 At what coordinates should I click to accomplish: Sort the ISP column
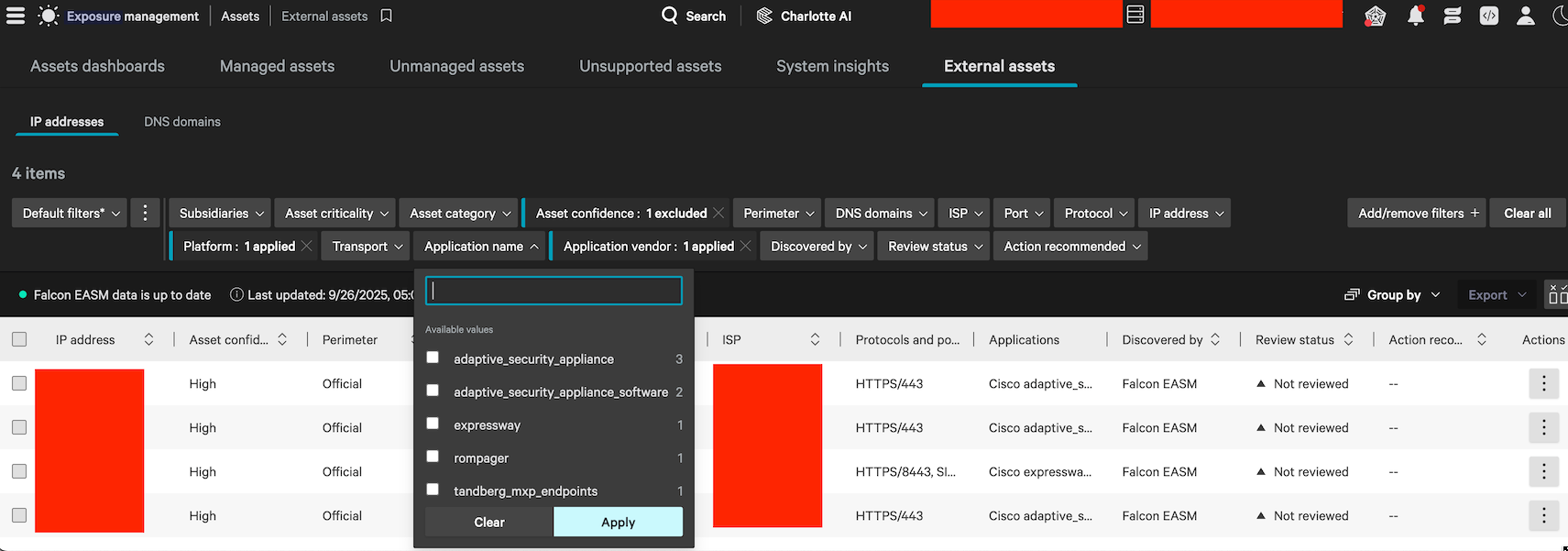tap(815, 339)
